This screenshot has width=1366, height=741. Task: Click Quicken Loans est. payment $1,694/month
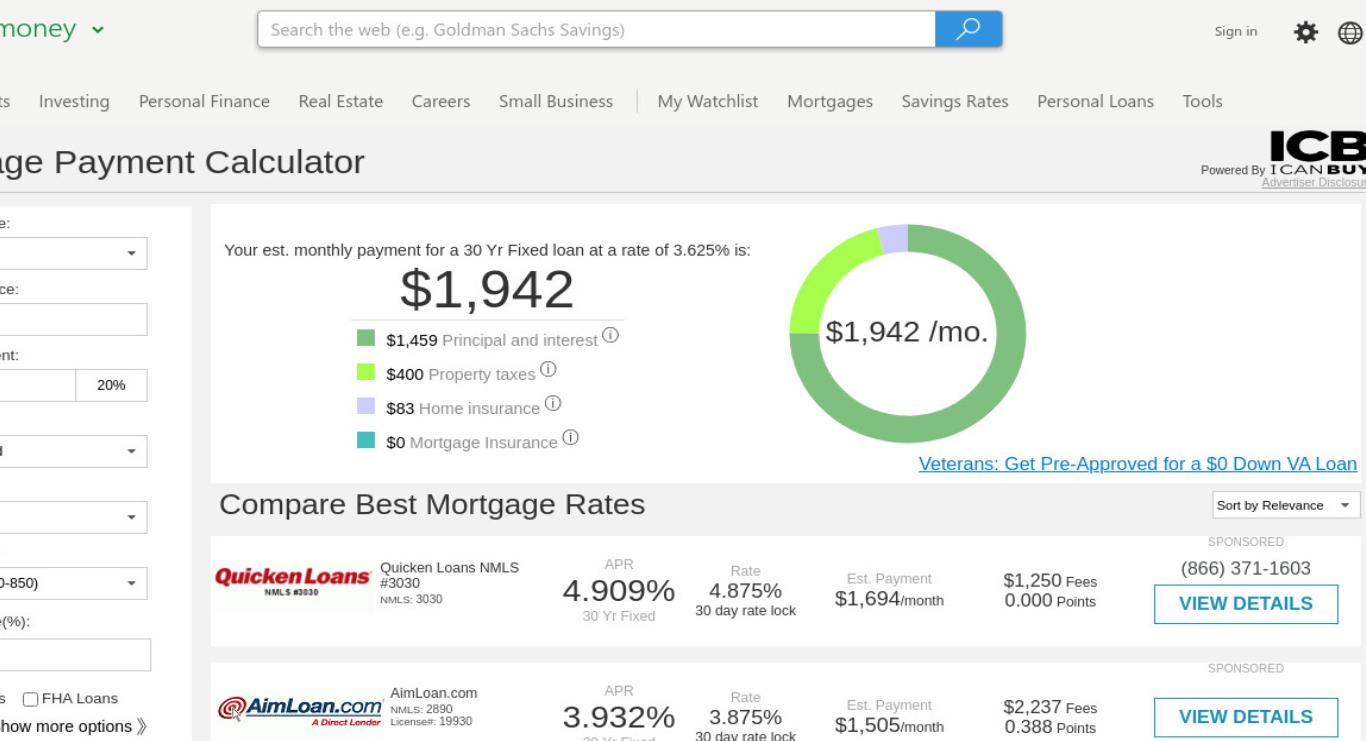point(889,600)
